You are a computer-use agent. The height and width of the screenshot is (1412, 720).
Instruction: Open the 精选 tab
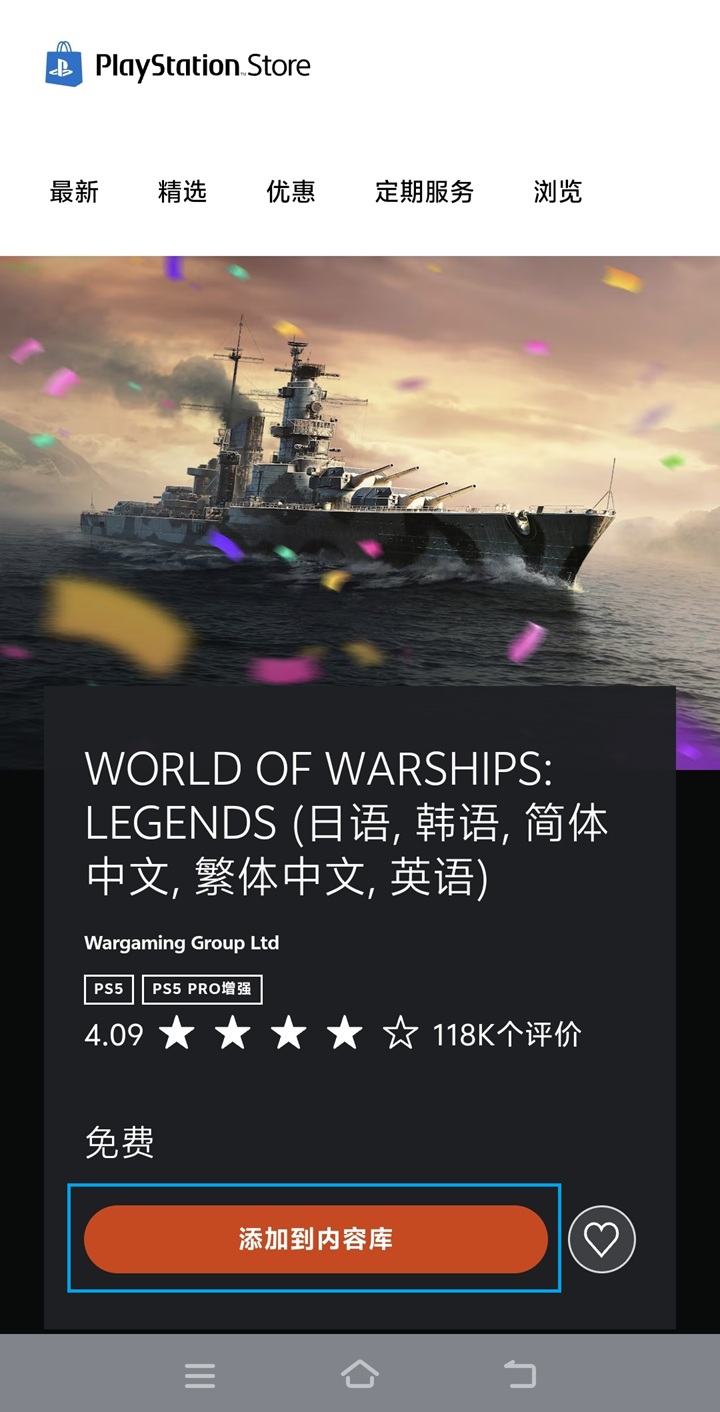point(183,192)
